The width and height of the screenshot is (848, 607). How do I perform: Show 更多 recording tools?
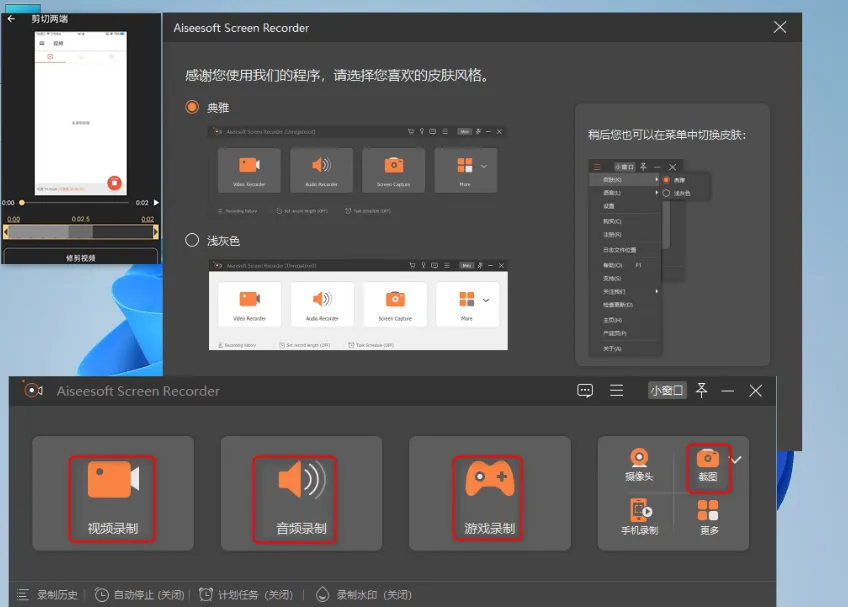point(708,517)
